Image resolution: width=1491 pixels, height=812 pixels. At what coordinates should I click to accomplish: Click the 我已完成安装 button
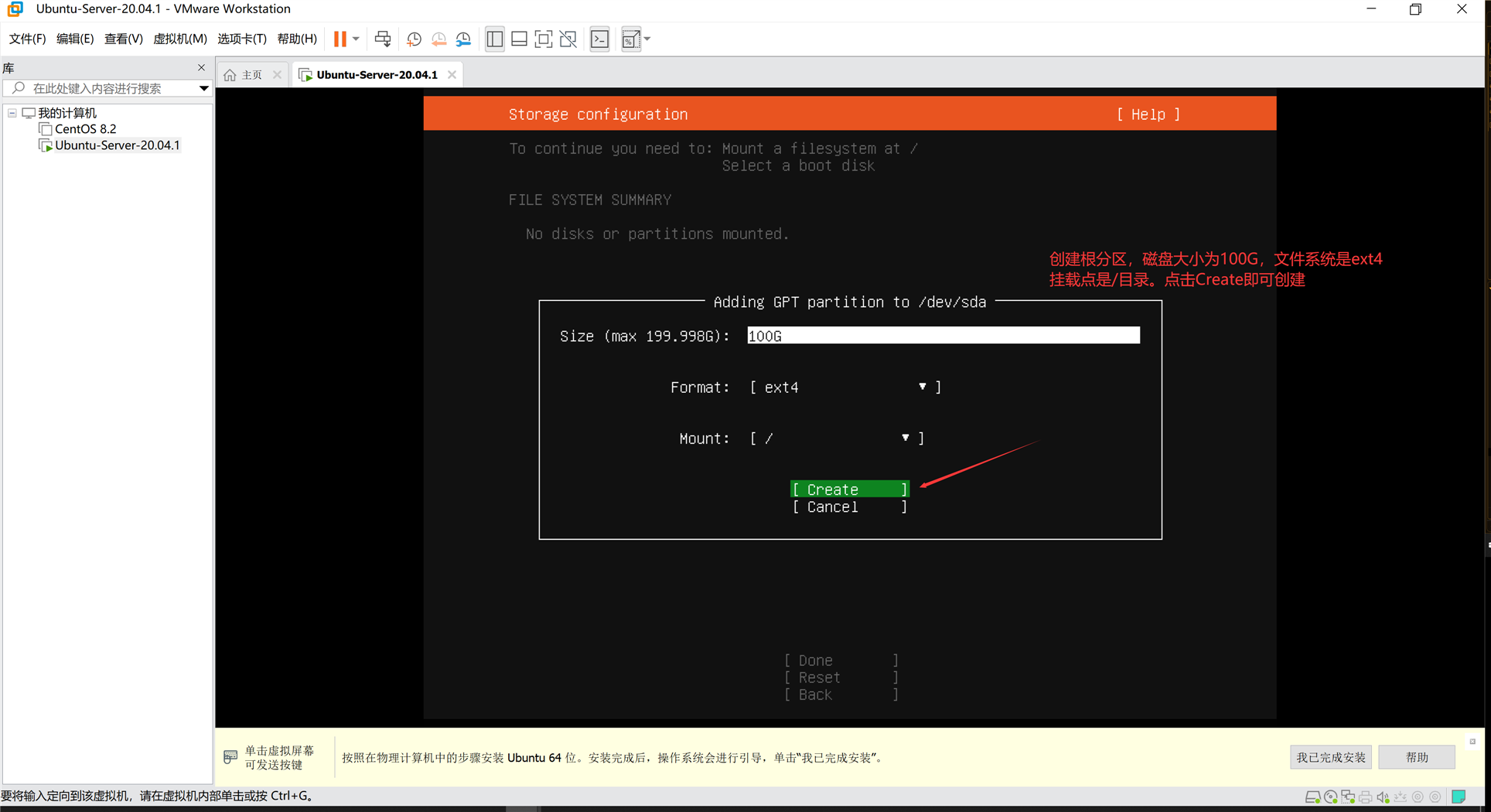(1331, 757)
